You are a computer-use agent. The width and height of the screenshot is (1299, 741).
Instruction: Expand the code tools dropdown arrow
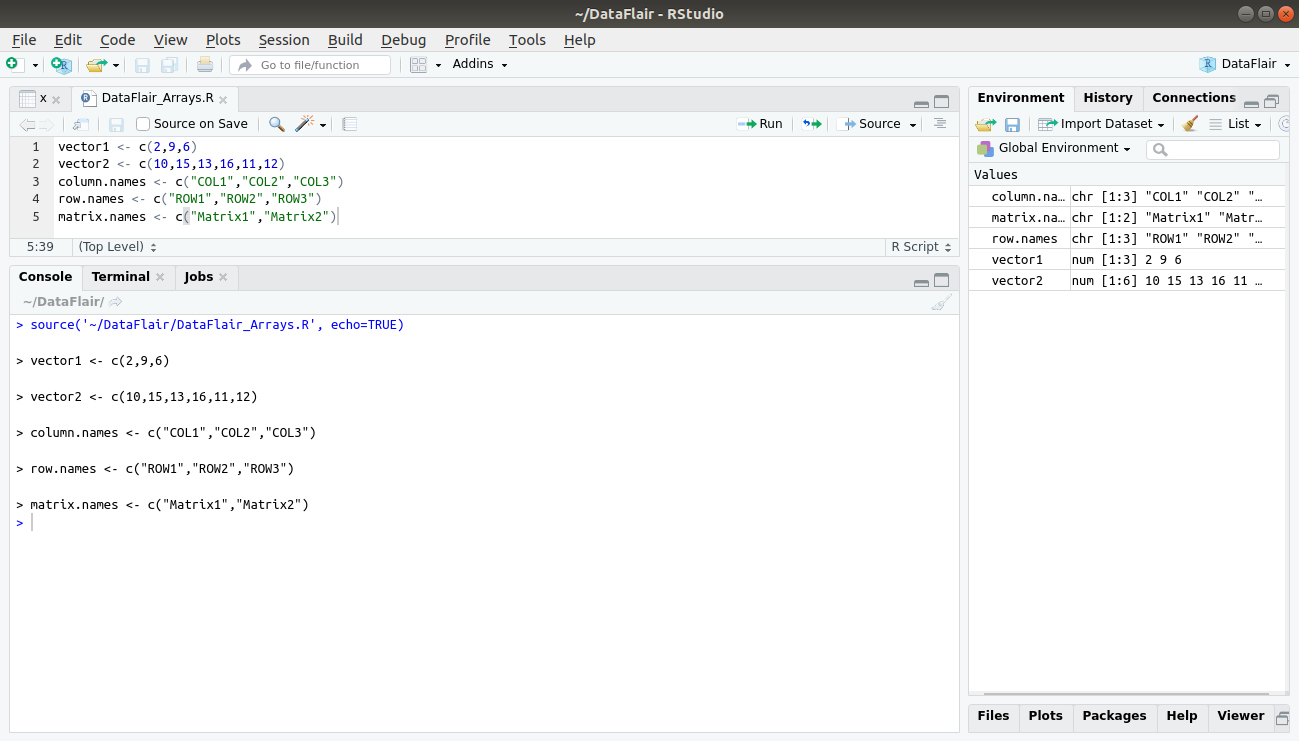pos(323,125)
